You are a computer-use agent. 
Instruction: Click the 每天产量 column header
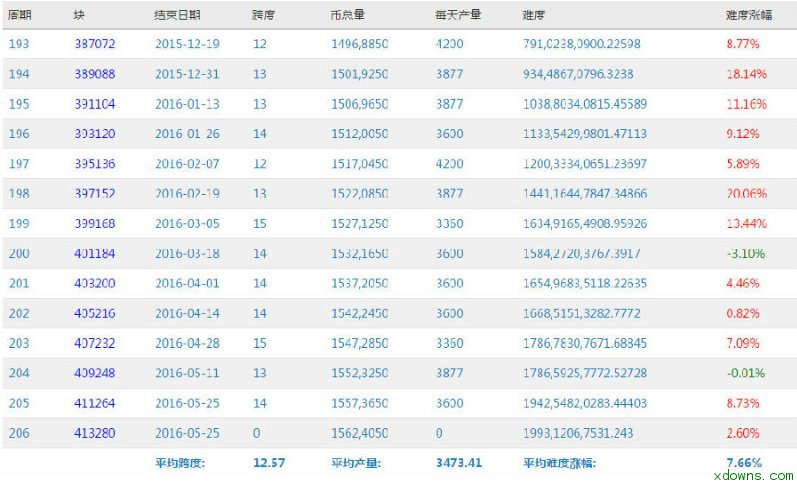[457, 15]
